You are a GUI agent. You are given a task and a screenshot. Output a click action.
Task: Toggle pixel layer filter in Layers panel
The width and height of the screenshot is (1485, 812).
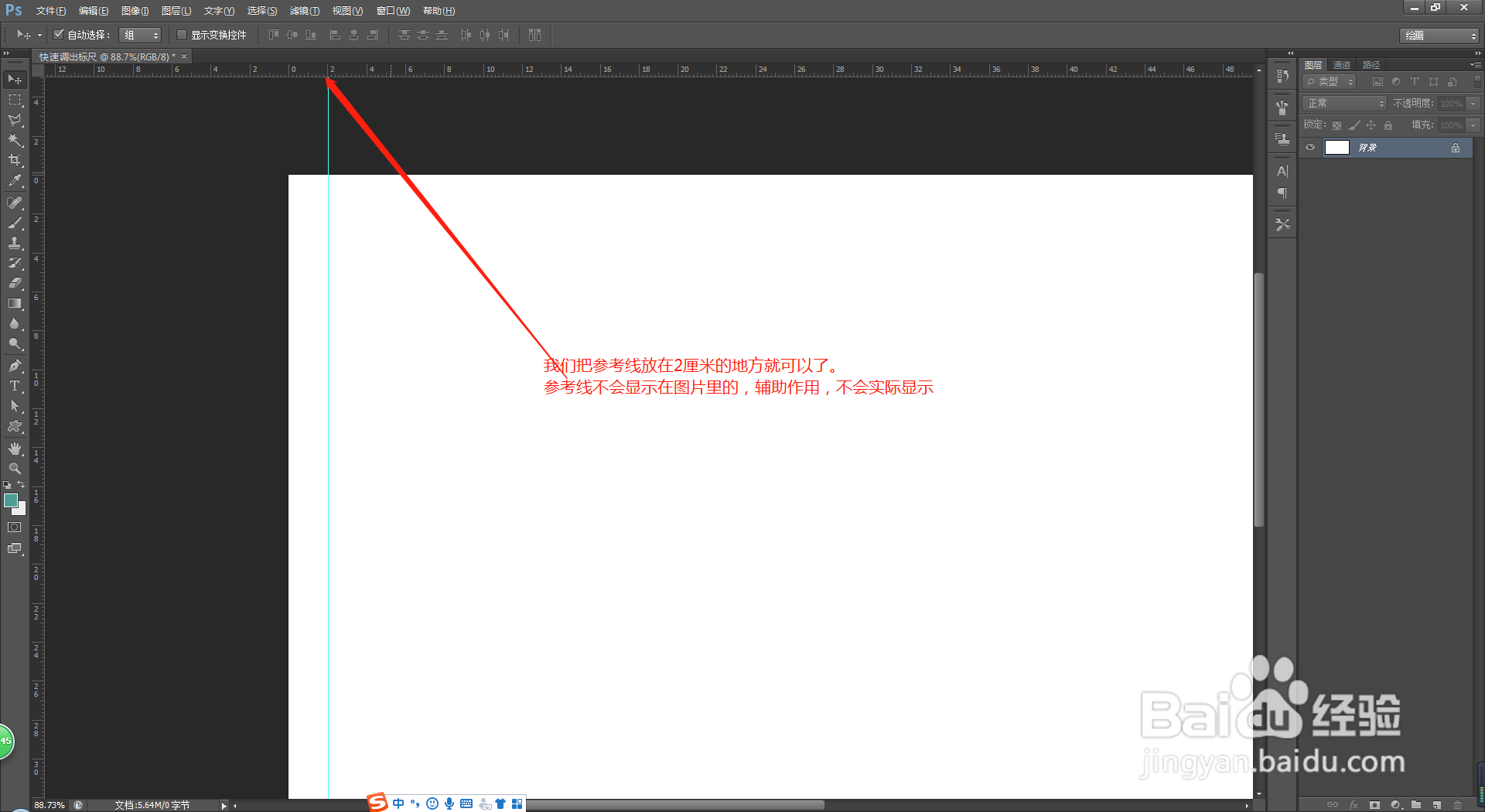click(x=1377, y=81)
